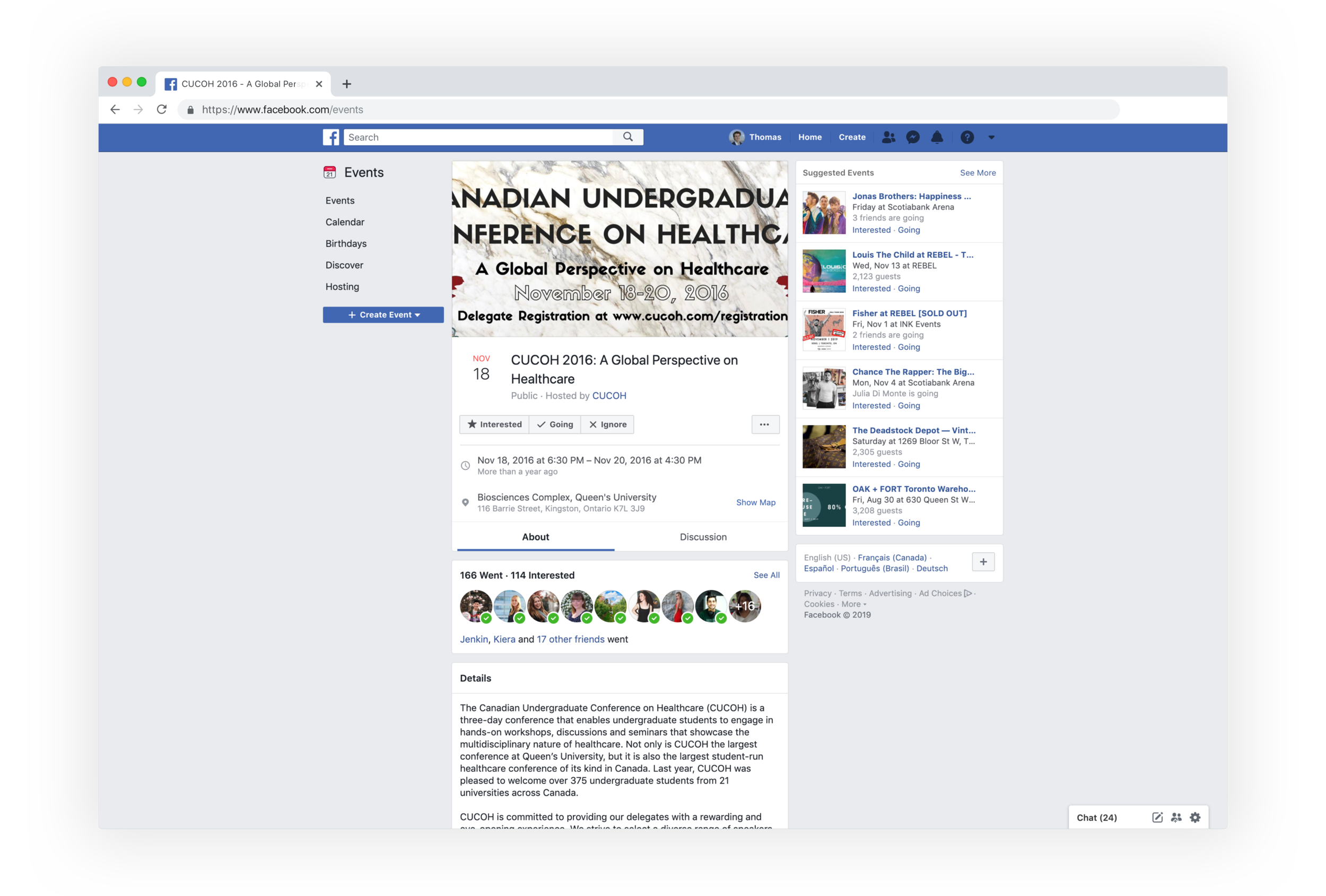Click Home in the top bar
The height and width of the screenshot is (896, 1326).
point(809,137)
